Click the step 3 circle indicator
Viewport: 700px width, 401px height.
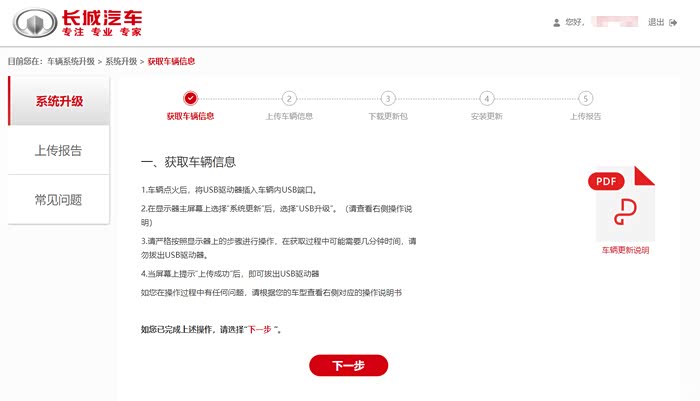[388, 98]
